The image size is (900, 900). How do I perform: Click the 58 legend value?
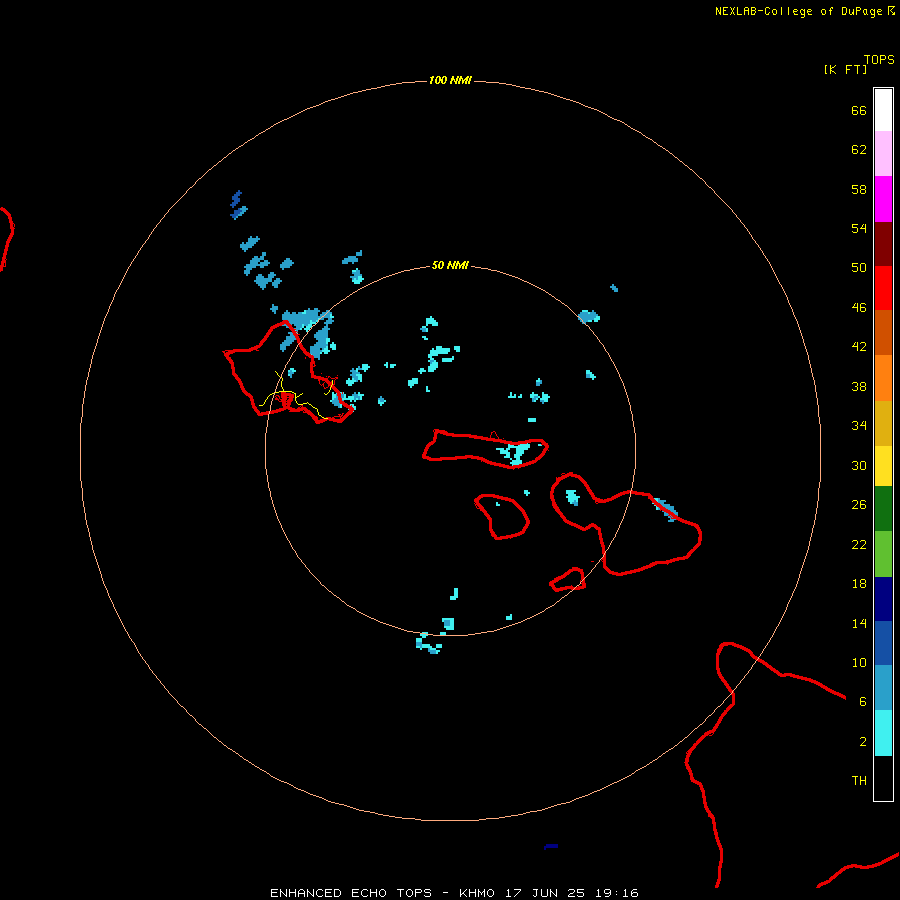859,189
